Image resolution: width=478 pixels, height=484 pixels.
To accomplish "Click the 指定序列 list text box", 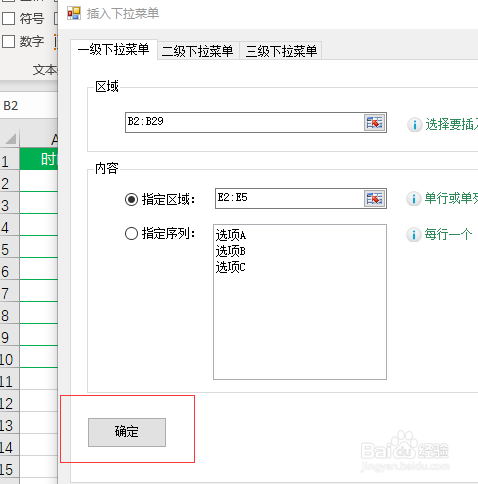I will (x=300, y=302).
